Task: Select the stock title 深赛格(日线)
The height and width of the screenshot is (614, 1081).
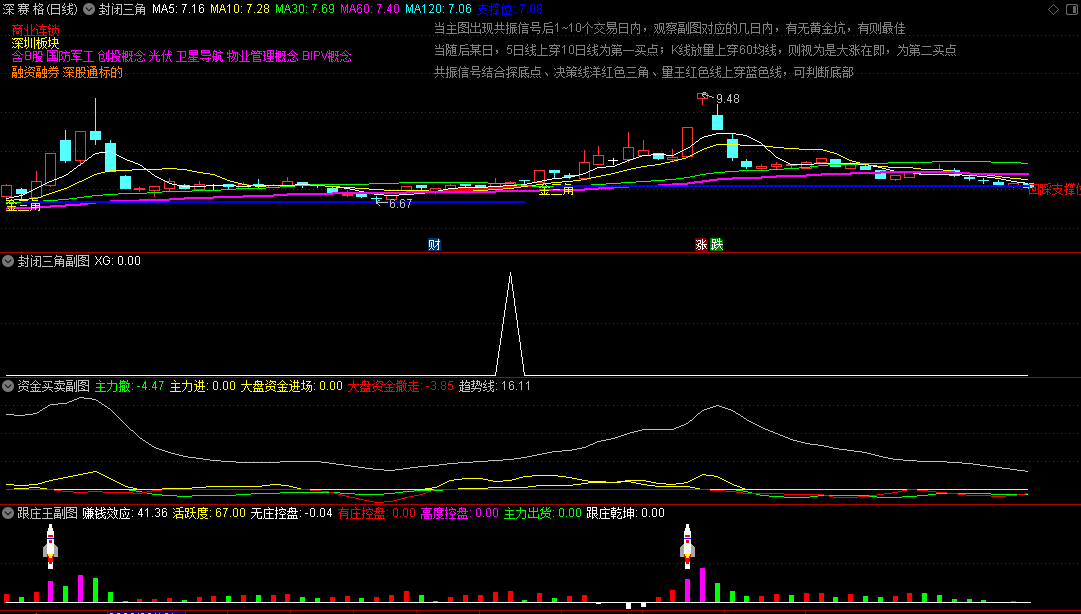Action: point(41,9)
